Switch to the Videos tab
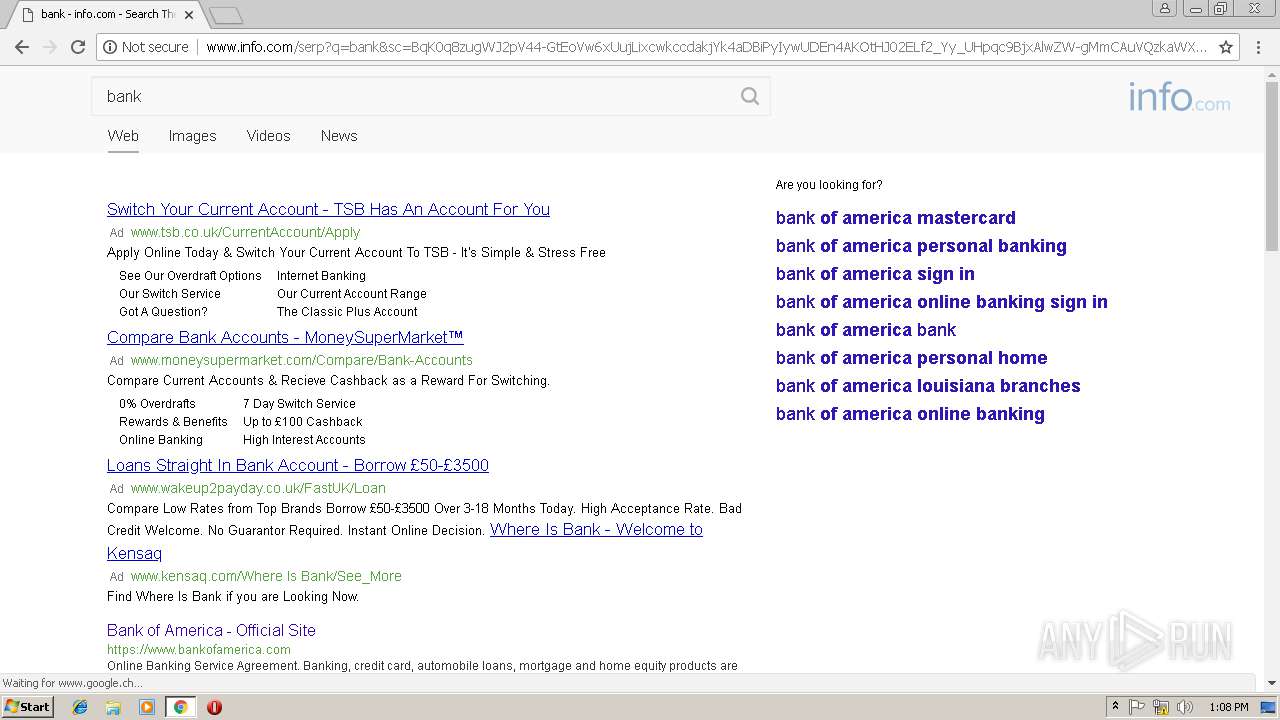 tap(268, 136)
